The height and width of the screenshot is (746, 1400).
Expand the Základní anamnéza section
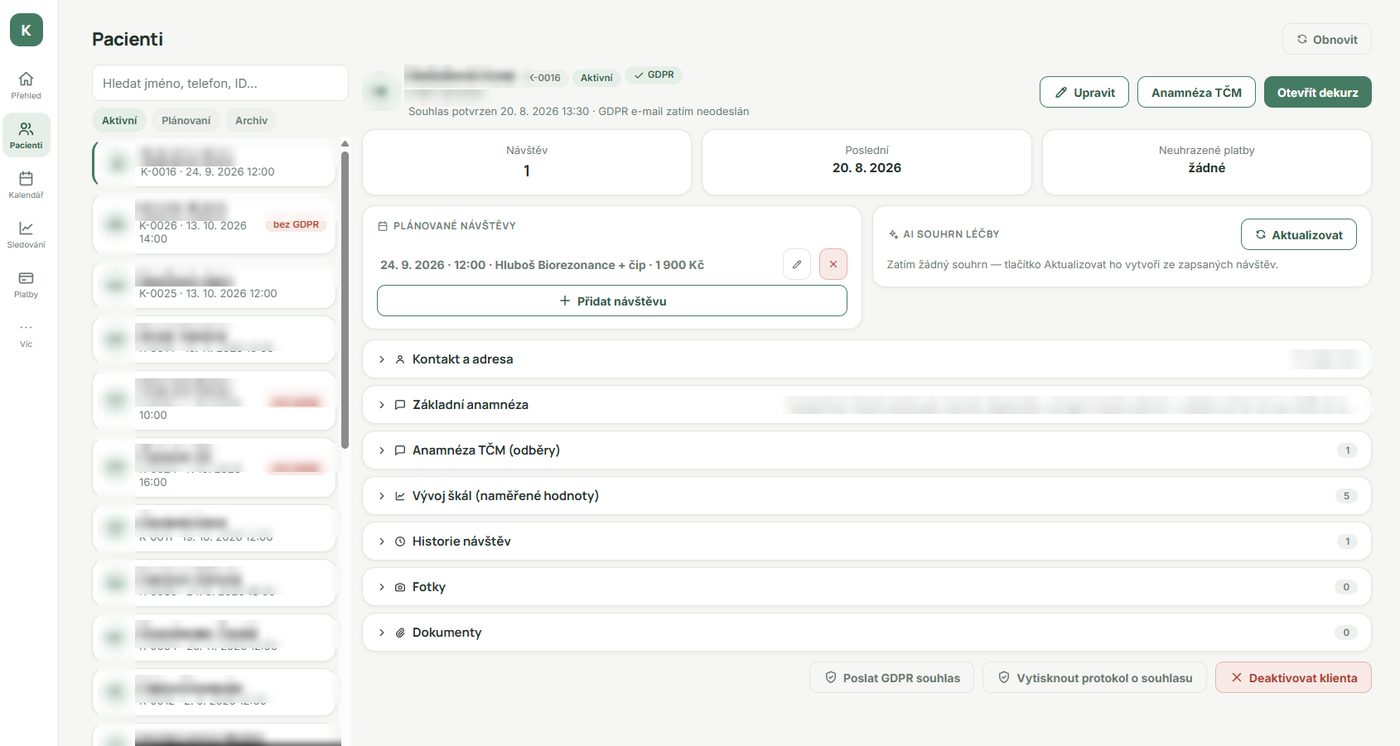point(867,405)
